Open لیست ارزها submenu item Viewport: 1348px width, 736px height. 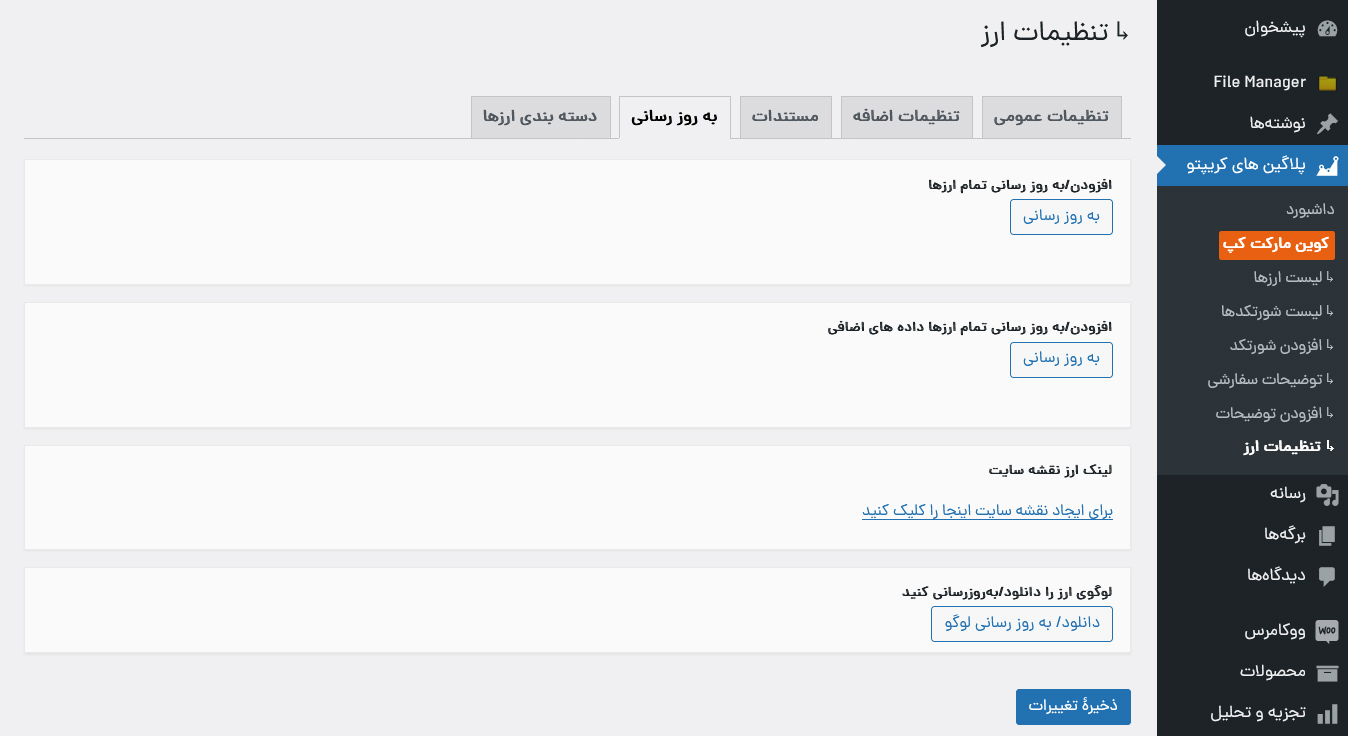click(x=1294, y=277)
